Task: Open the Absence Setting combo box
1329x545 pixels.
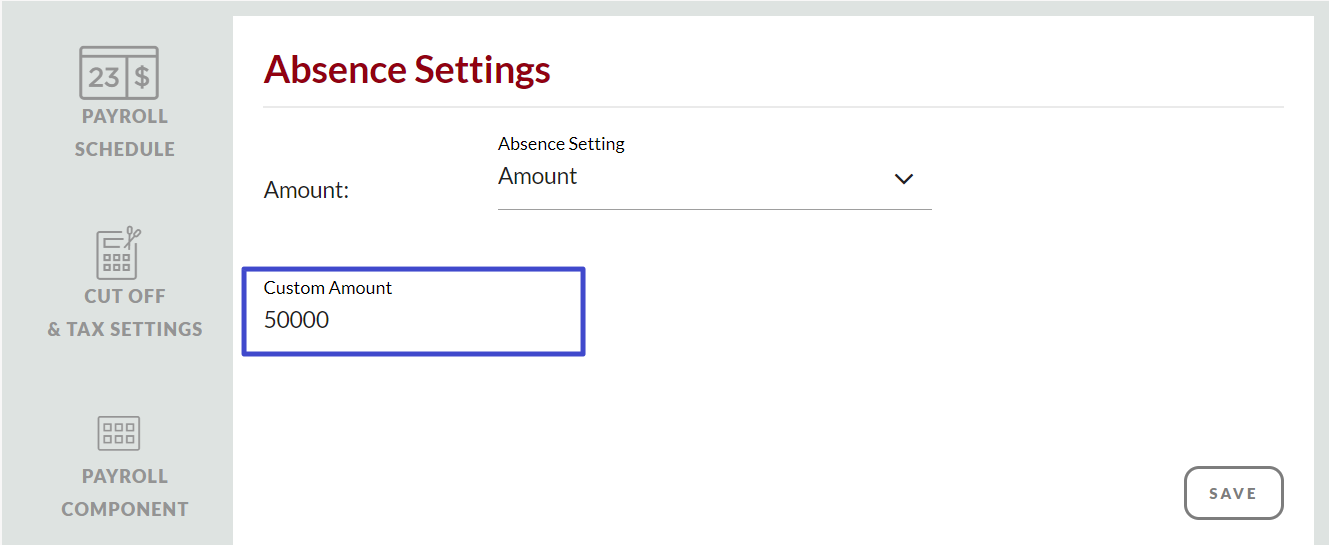Action: [714, 178]
